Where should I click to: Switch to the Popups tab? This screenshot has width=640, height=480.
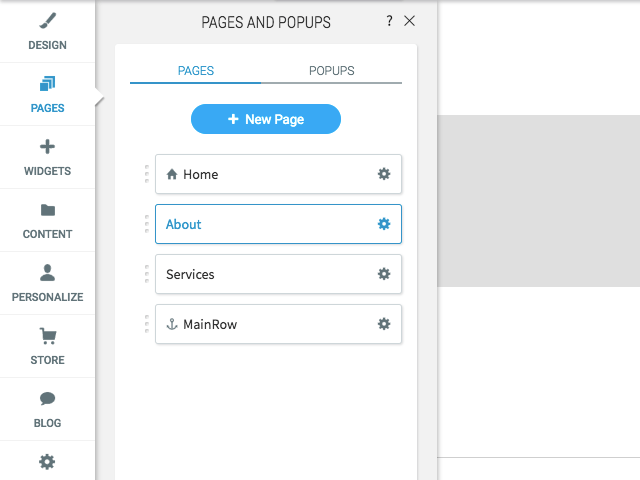(x=331, y=71)
